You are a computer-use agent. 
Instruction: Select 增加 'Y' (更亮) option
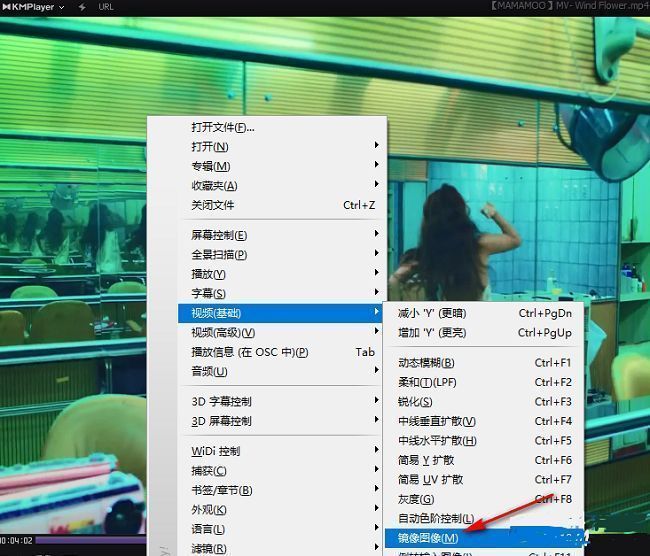pyautogui.click(x=484, y=333)
